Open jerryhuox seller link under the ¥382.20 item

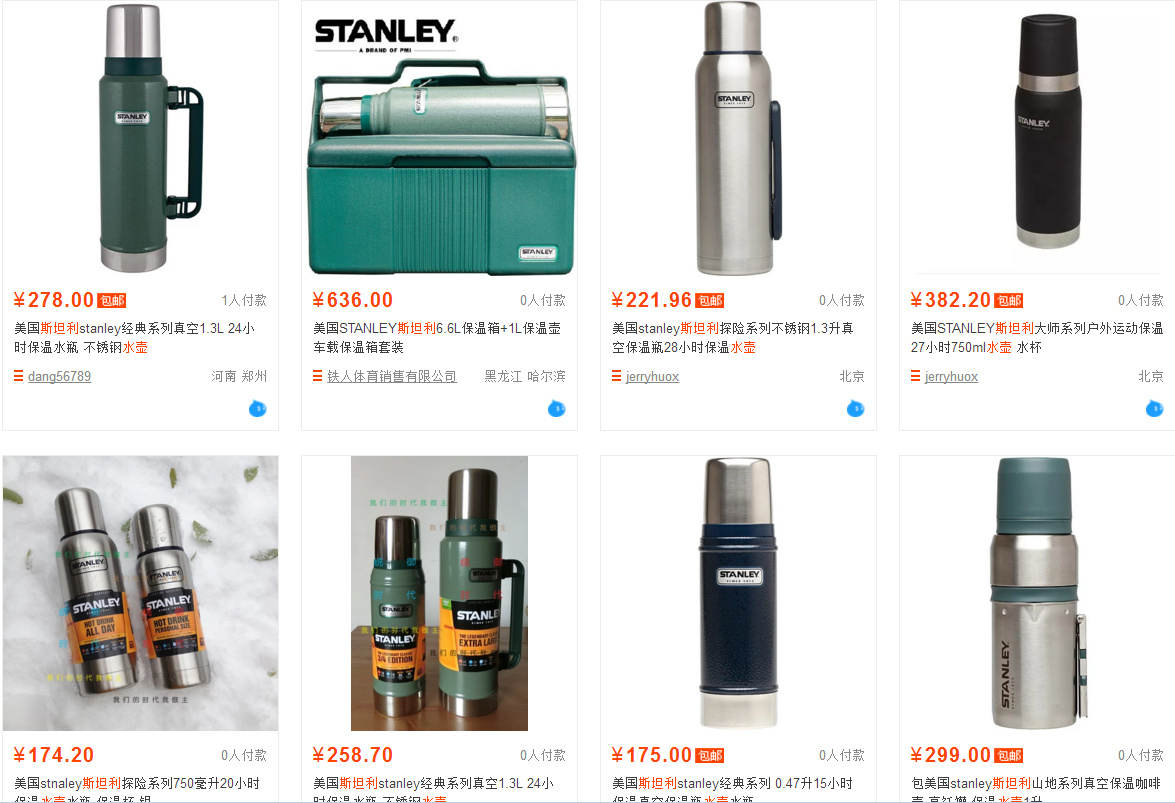(x=951, y=376)
